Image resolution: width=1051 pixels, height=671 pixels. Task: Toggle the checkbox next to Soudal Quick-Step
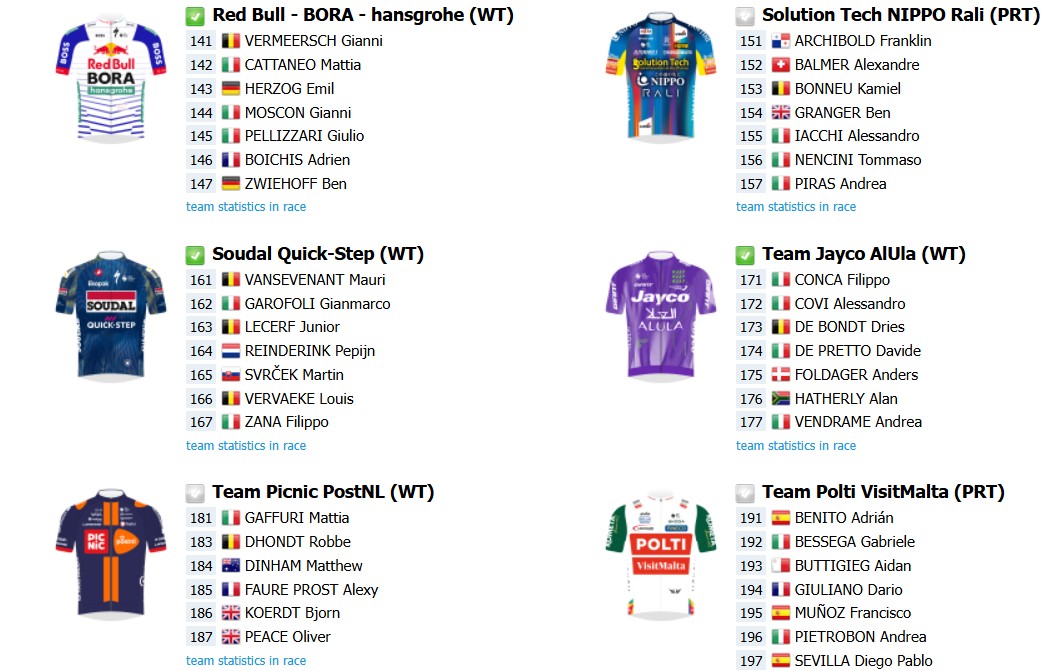pyautogui.click(x=195, y=255)
